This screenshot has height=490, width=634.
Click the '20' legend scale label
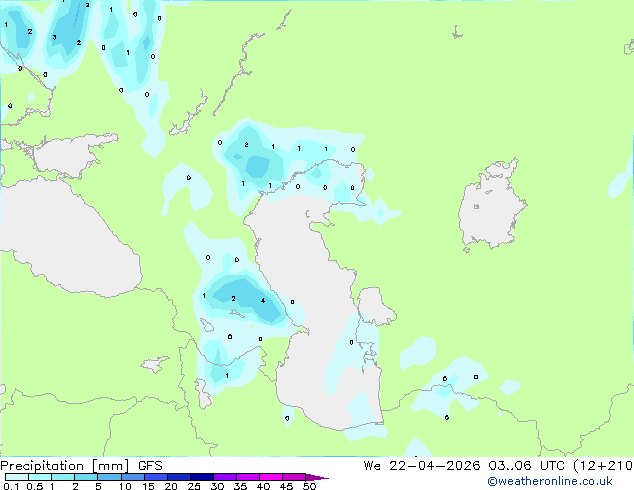(x=171, y=486)
